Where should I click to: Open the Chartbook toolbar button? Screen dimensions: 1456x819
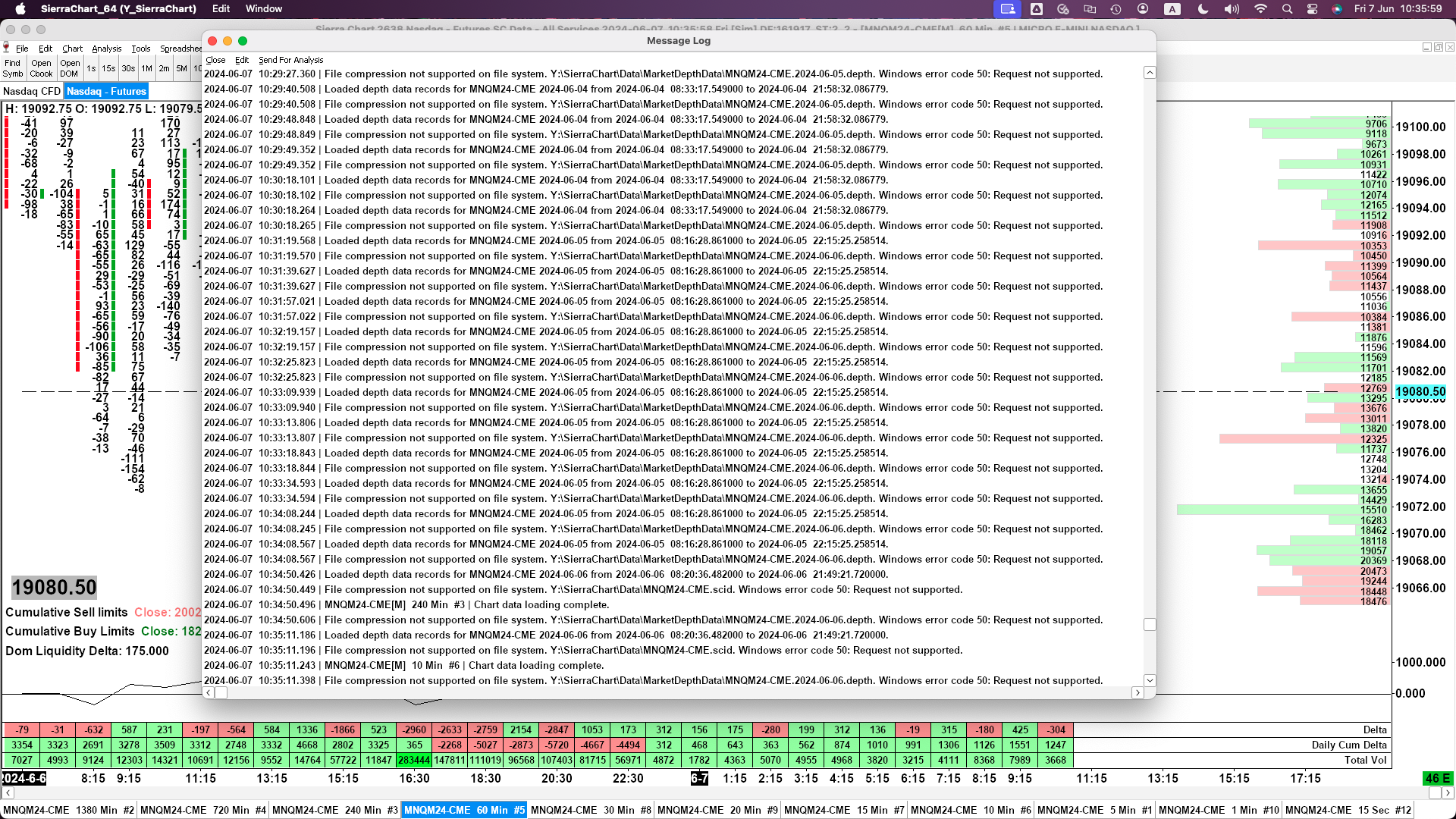click(41, 68)
